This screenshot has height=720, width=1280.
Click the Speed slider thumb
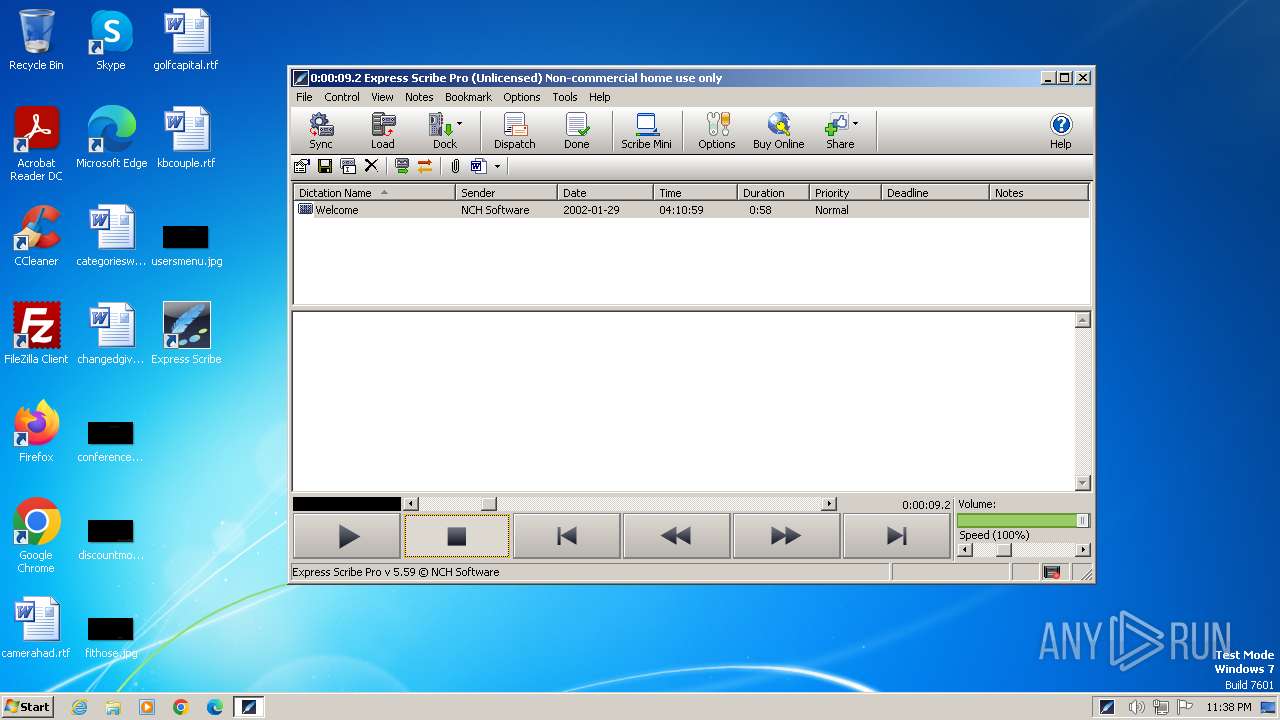1003,550
